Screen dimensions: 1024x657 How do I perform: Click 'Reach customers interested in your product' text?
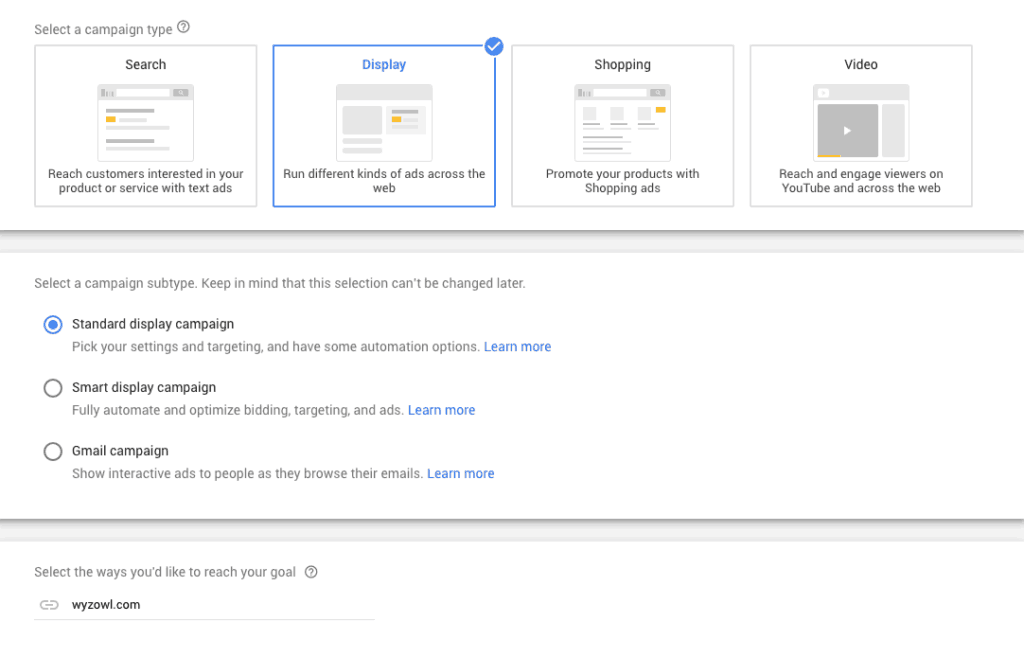click(146, 181)
